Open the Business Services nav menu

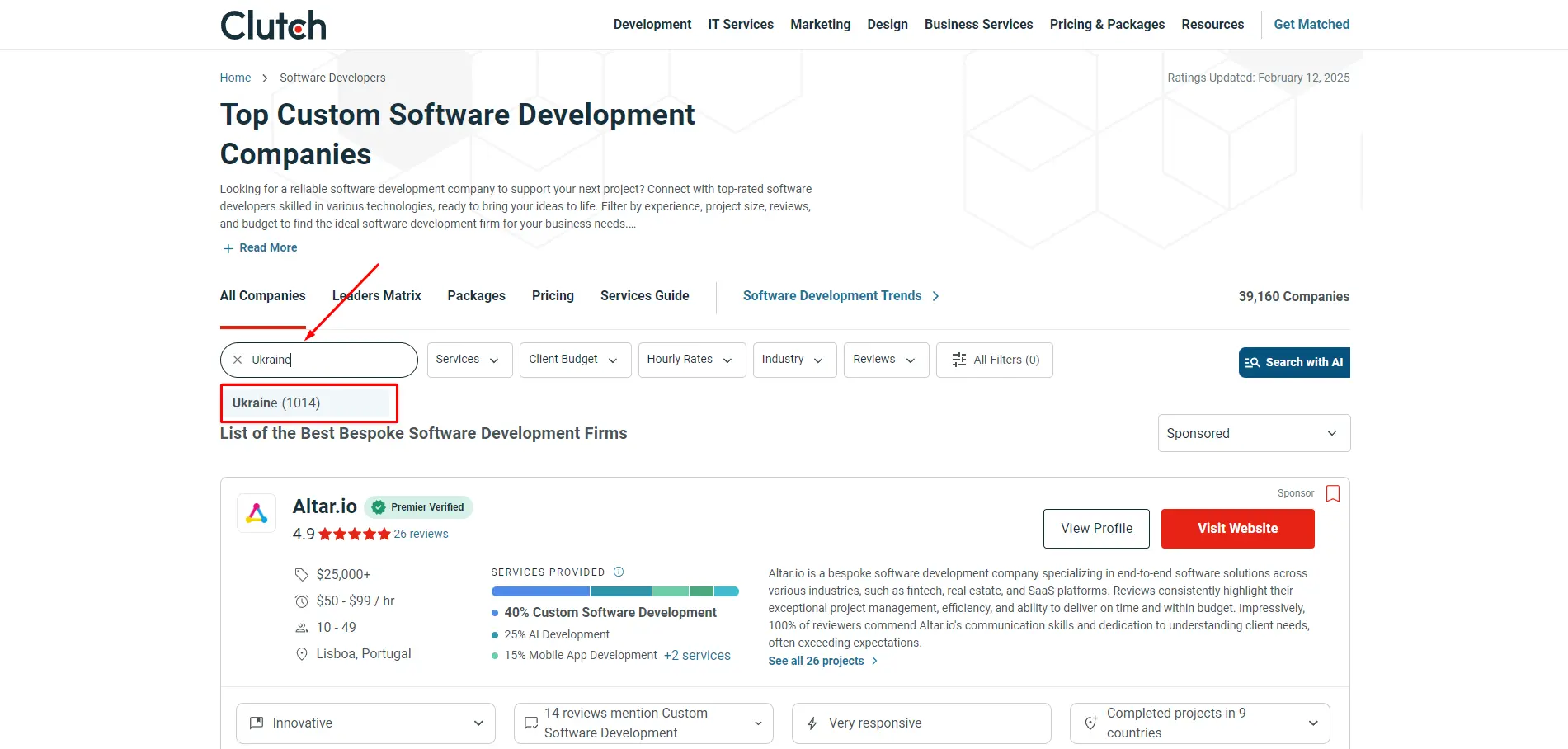point(978,25)
